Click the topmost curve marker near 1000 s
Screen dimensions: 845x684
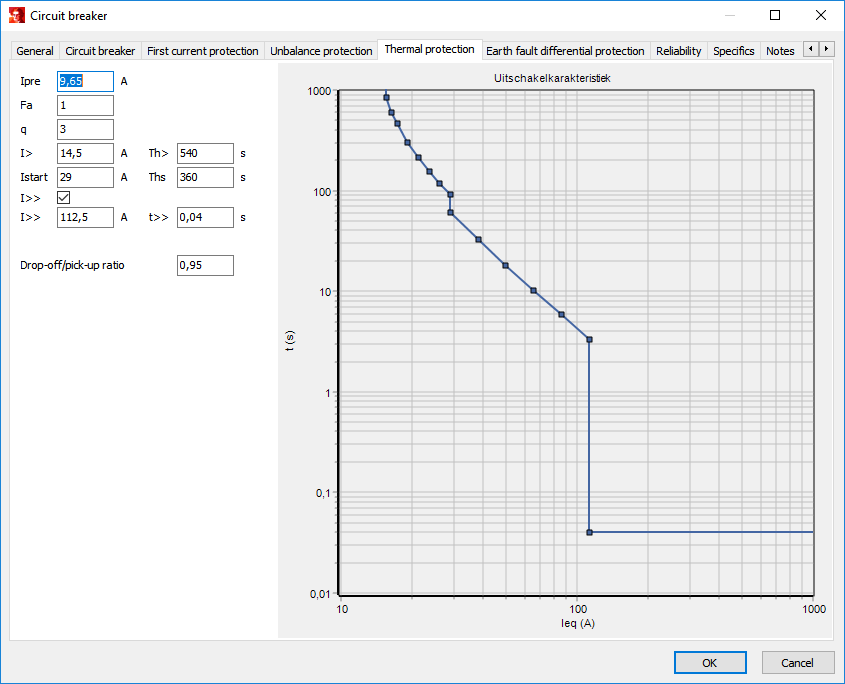point(386,98)
